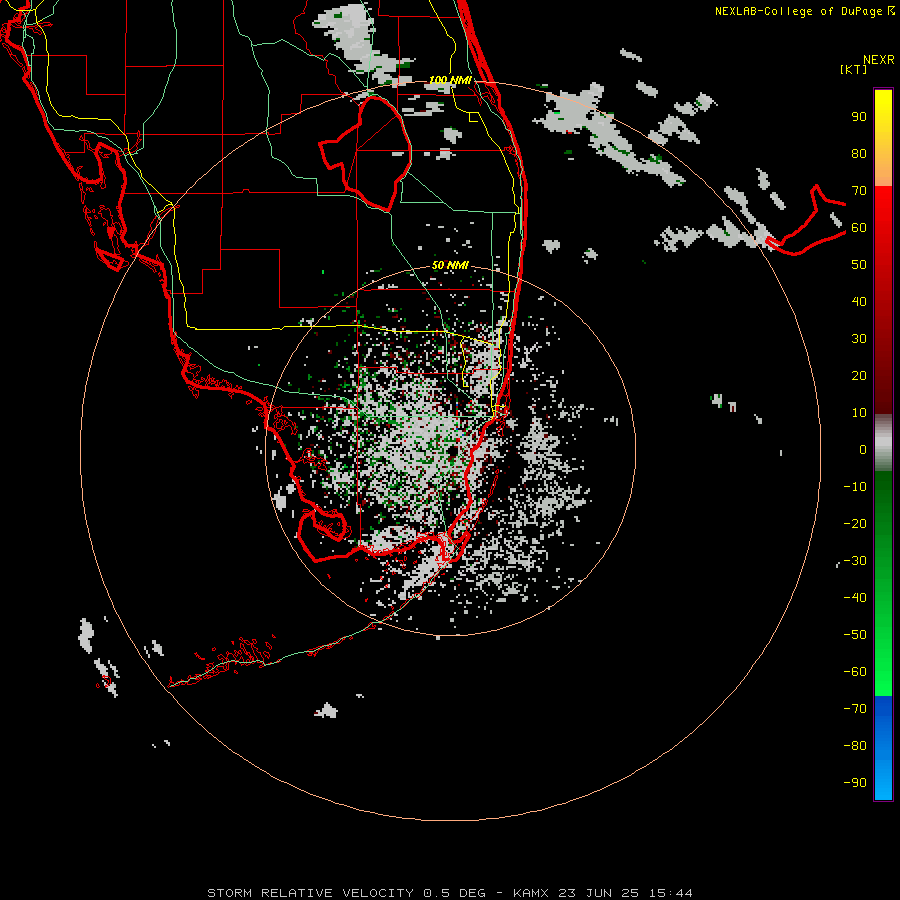Click the 30 value on color scale
The height and width of the screenshot is (900, 900).
[x=859, y=339]
